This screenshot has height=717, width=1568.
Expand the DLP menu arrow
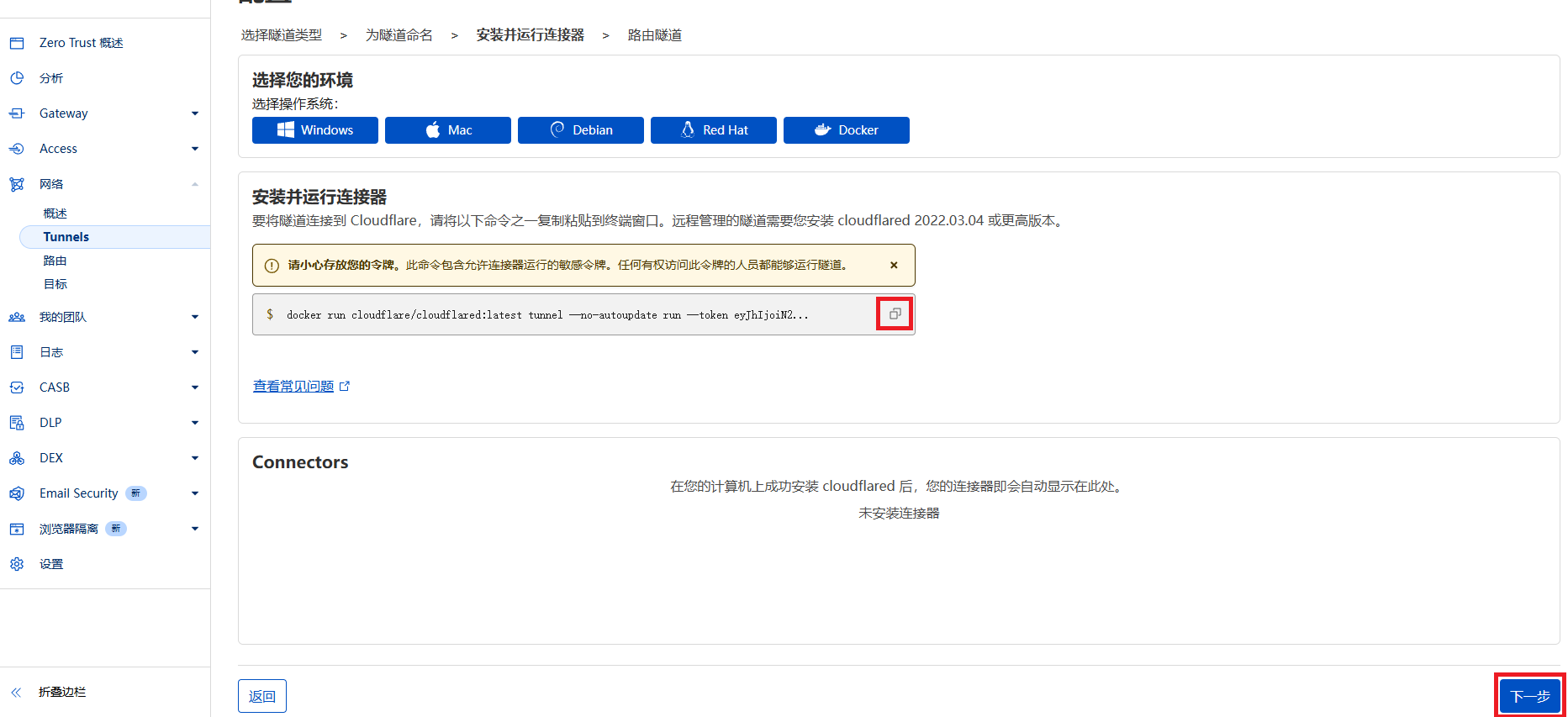(195, 423)
